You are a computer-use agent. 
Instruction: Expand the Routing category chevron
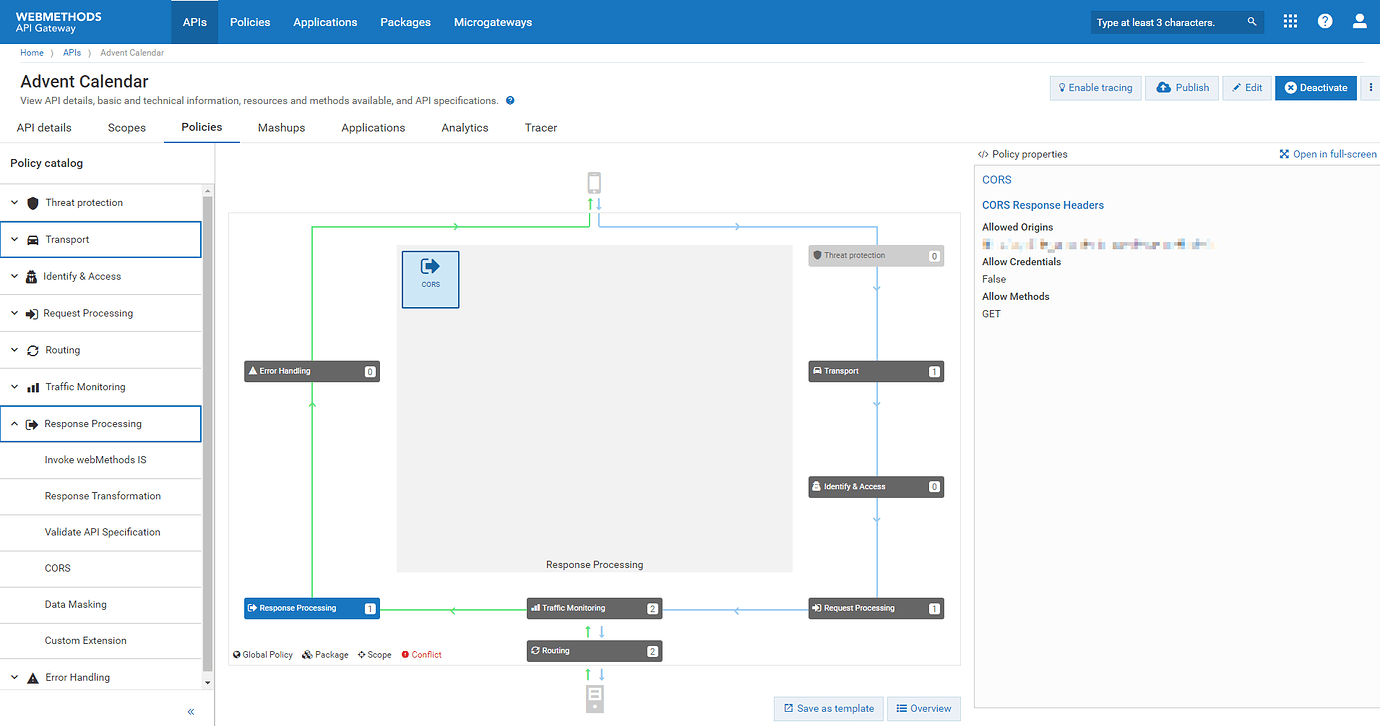coord(14,351)
